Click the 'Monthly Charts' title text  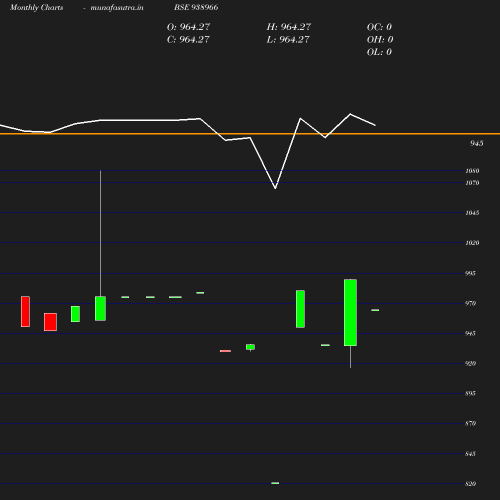click(x=36, y=7)
